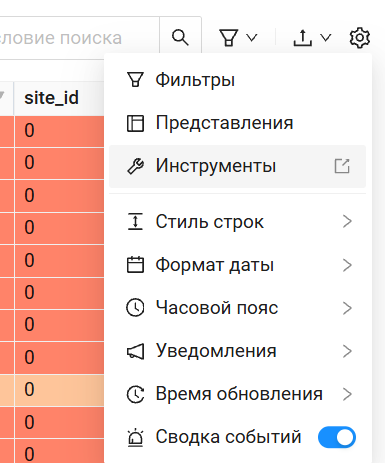Expand the Часовой пояс arrow
Screen dimensions: 385x463
tap(347, 308)
